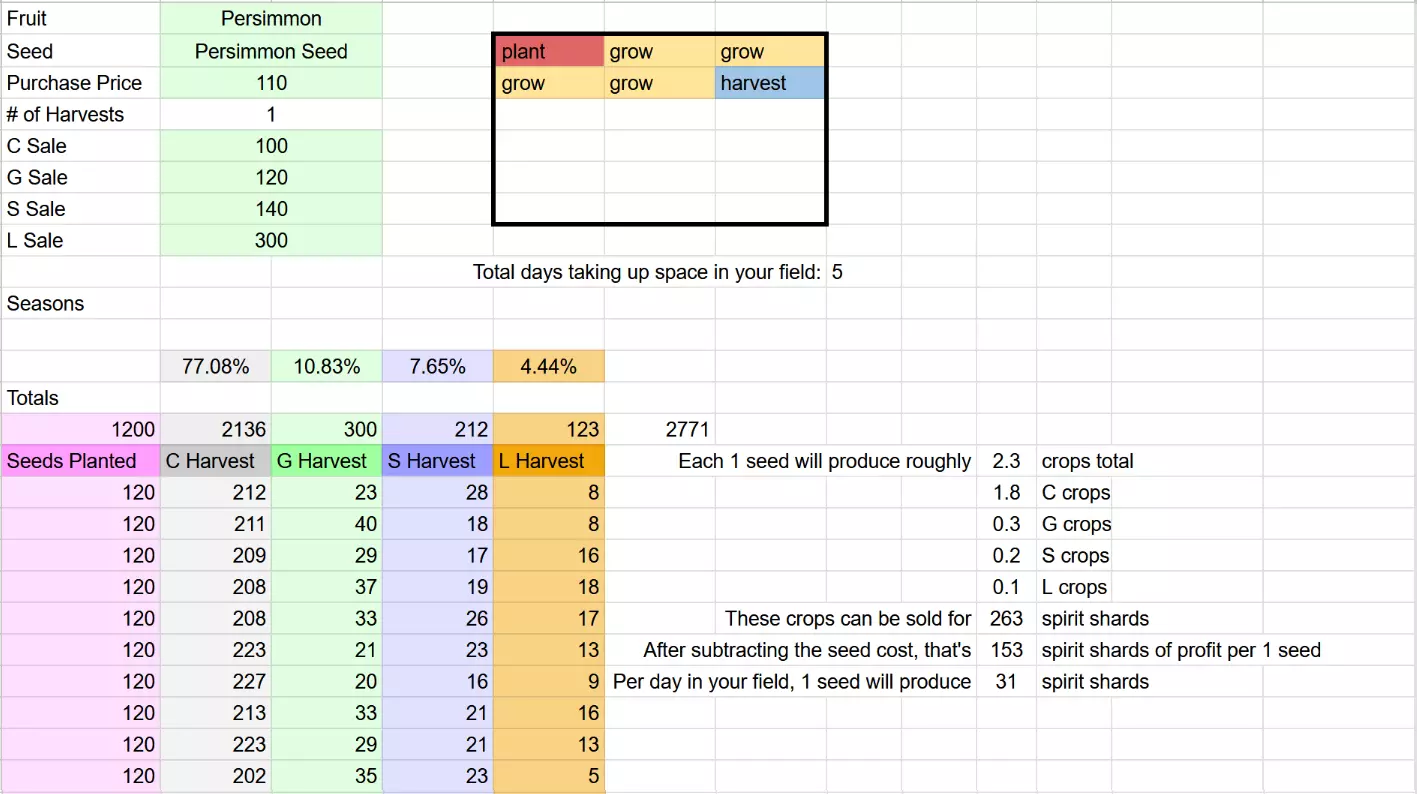Click the 153 profit value cell
The width and height of the screenshot is (1417, 794).
(1006, 650)
